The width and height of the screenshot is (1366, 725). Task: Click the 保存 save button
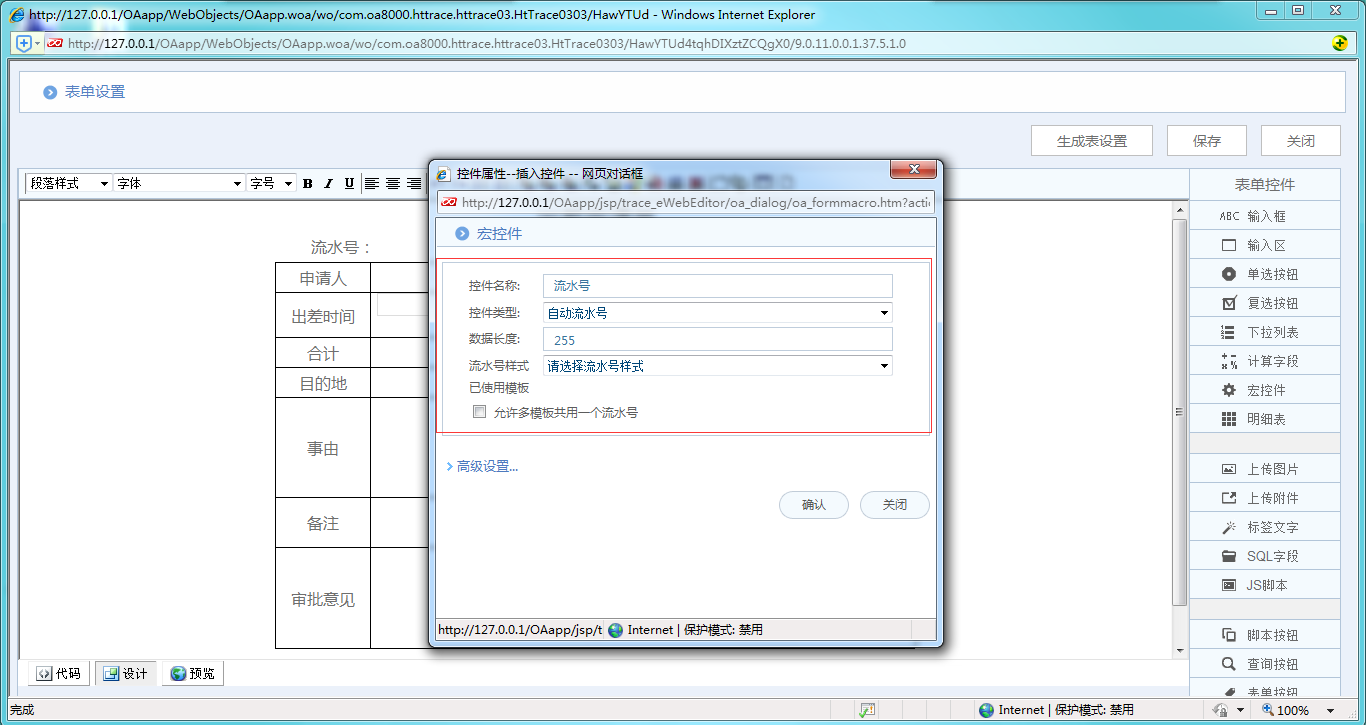[x=1207, y=141]
